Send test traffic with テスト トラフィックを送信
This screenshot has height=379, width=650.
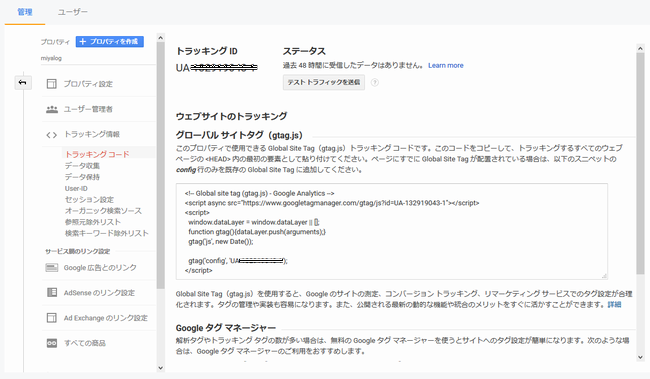(x=324, y=82)
